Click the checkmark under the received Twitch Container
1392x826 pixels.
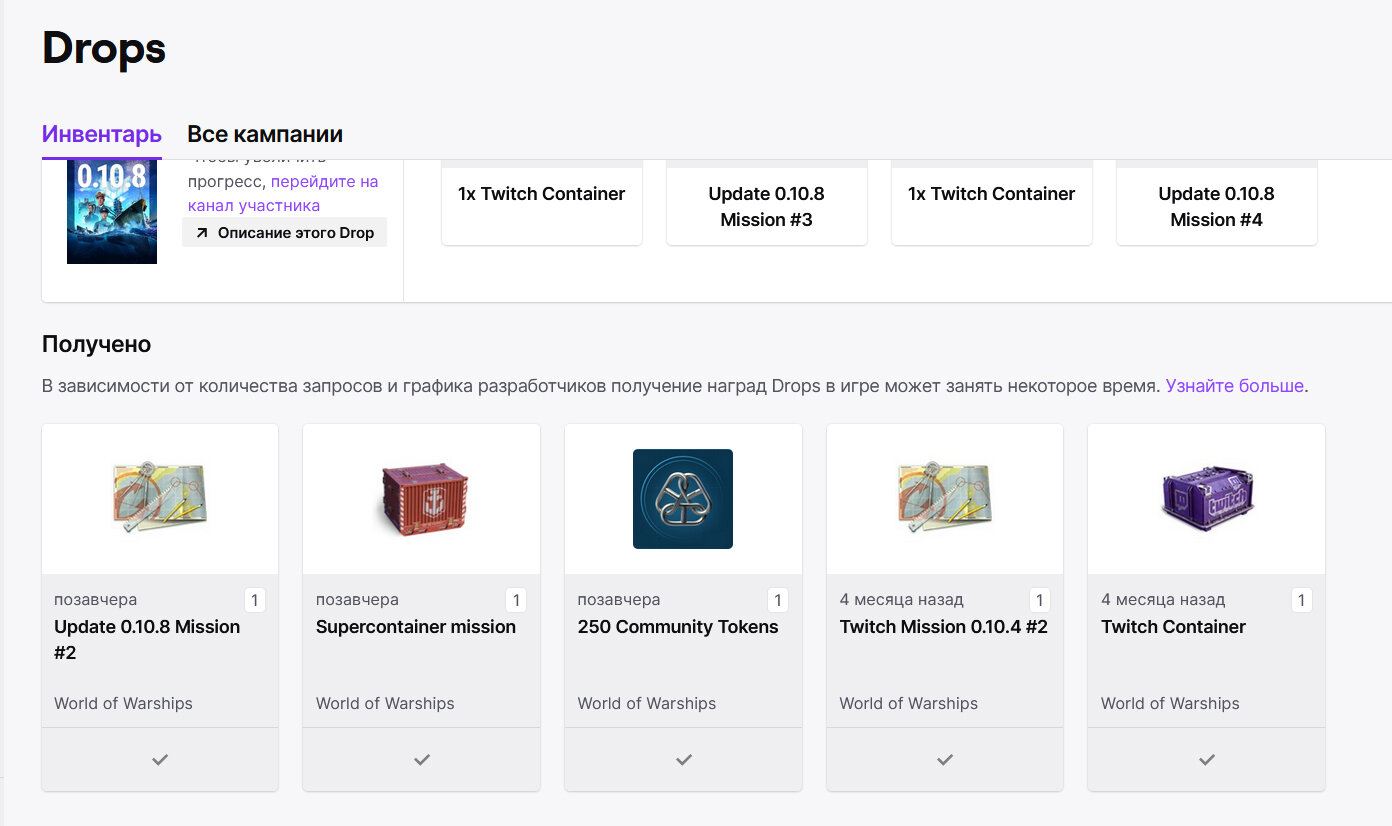click(1207, 760)
